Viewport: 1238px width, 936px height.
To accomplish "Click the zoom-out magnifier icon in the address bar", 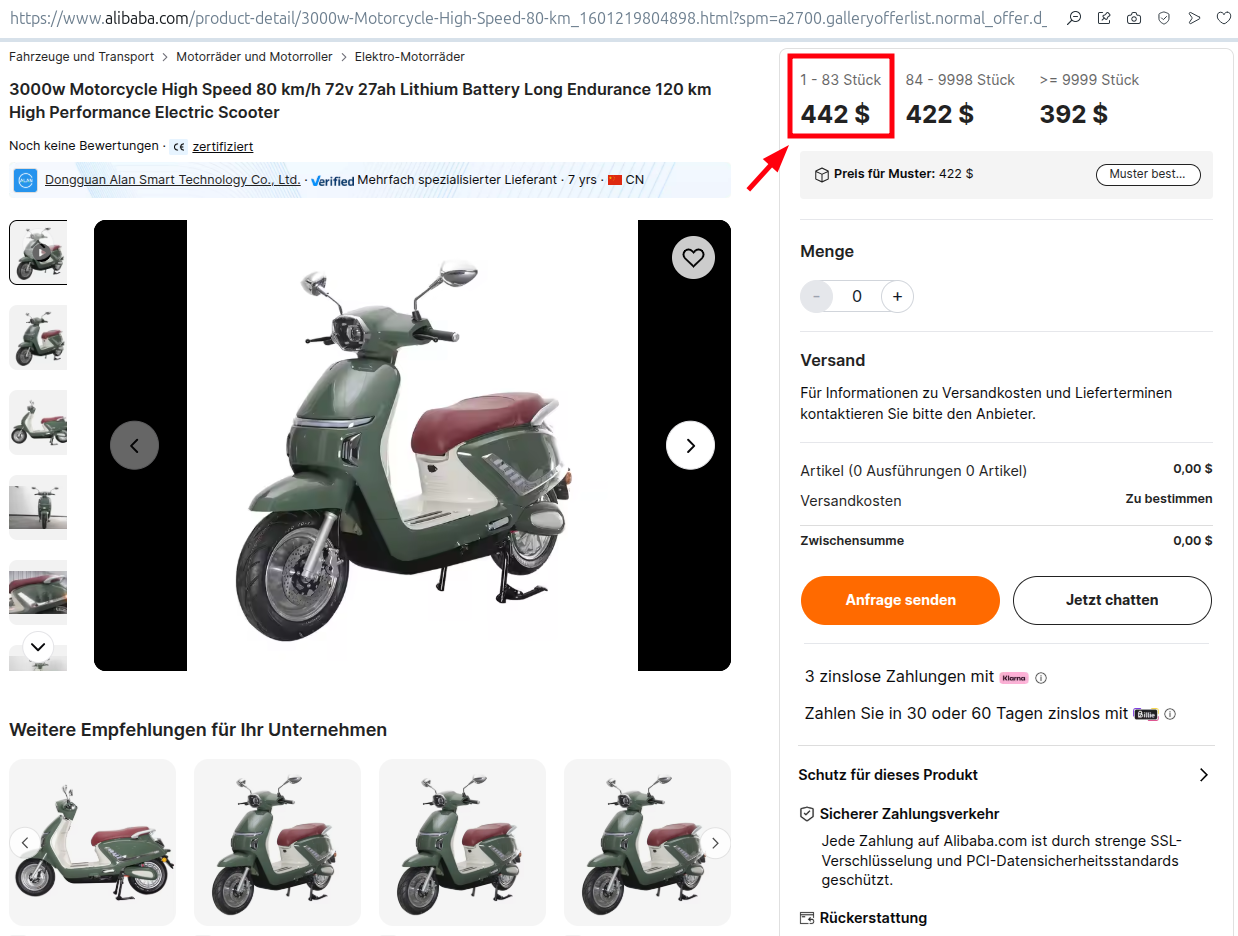I will (x=1074, y=18).
